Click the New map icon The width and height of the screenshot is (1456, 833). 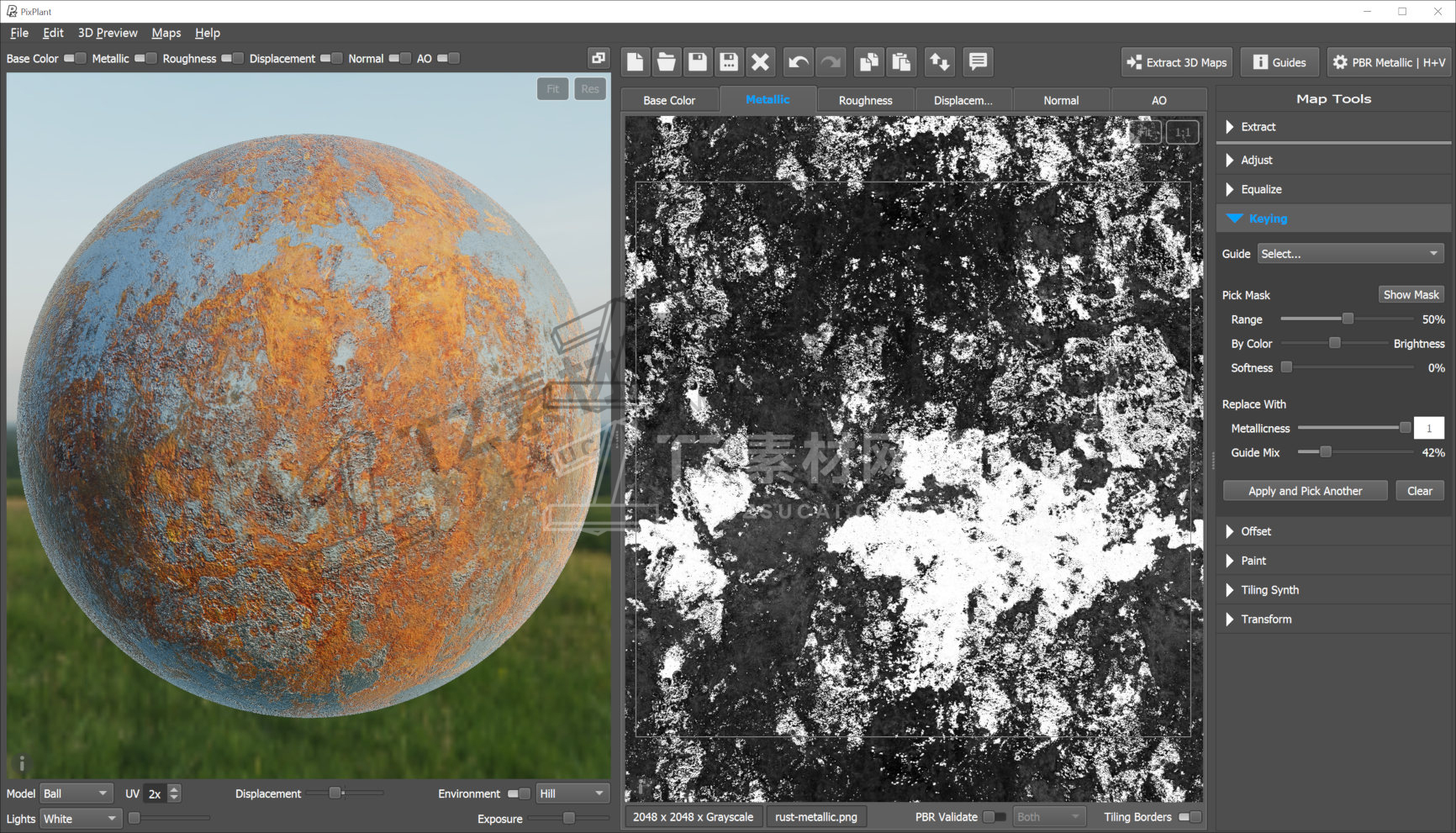click(635, 62)
